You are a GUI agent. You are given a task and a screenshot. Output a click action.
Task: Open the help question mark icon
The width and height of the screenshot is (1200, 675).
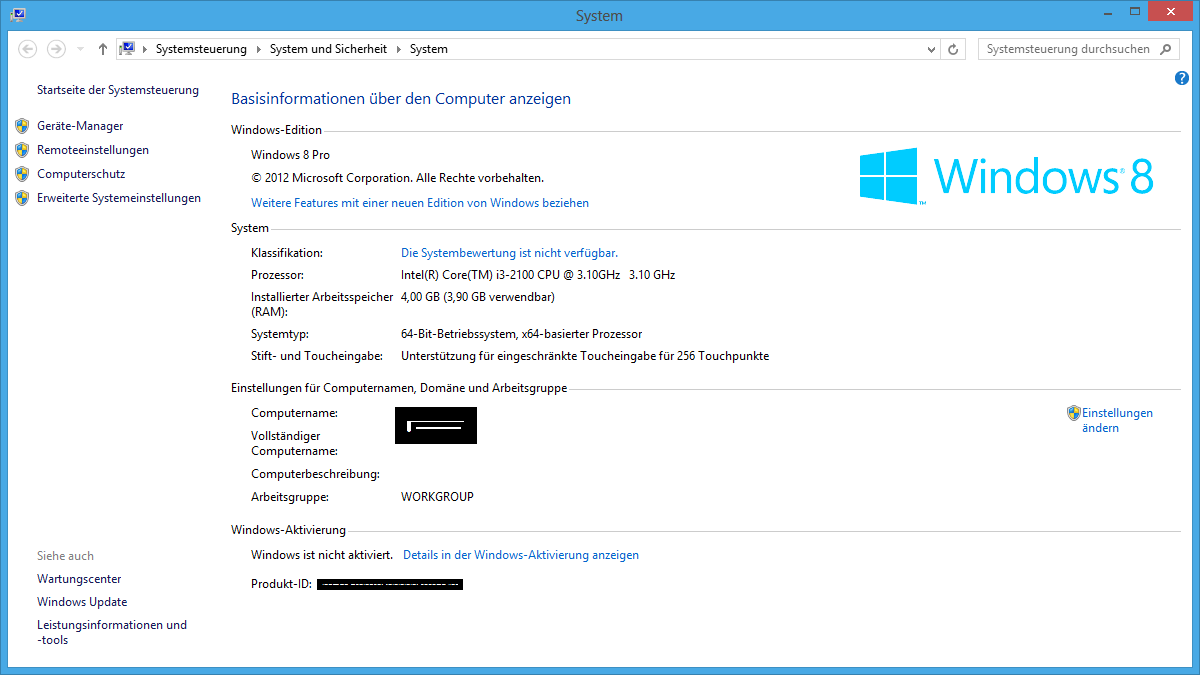coord(1182,78)
